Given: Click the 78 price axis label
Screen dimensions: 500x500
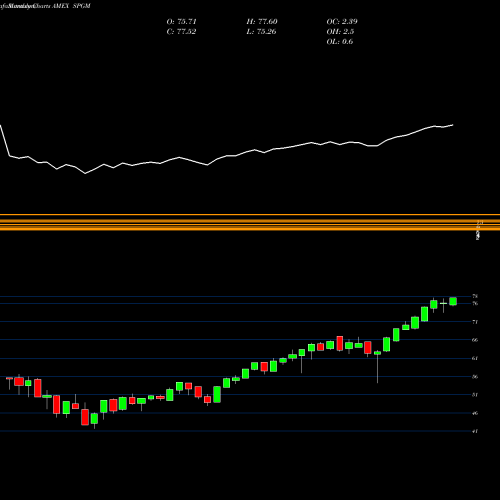Looking at the screenshot, I should [475, 296].
